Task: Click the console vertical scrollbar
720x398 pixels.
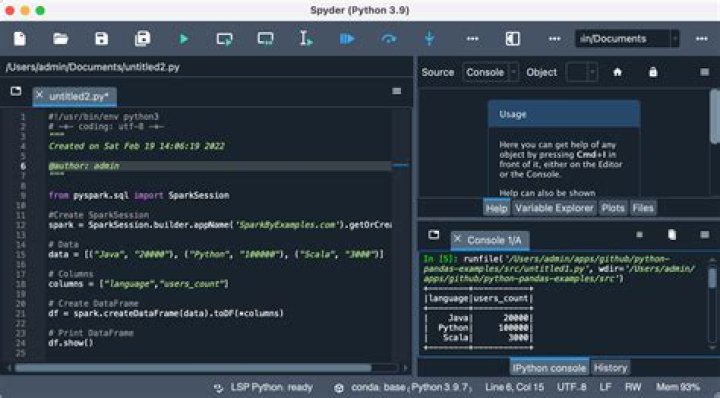Action: 712,278
